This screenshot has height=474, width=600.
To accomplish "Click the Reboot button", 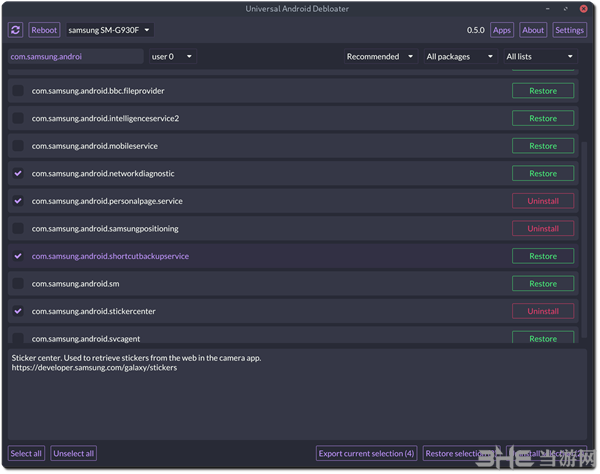I will (44, 30).
